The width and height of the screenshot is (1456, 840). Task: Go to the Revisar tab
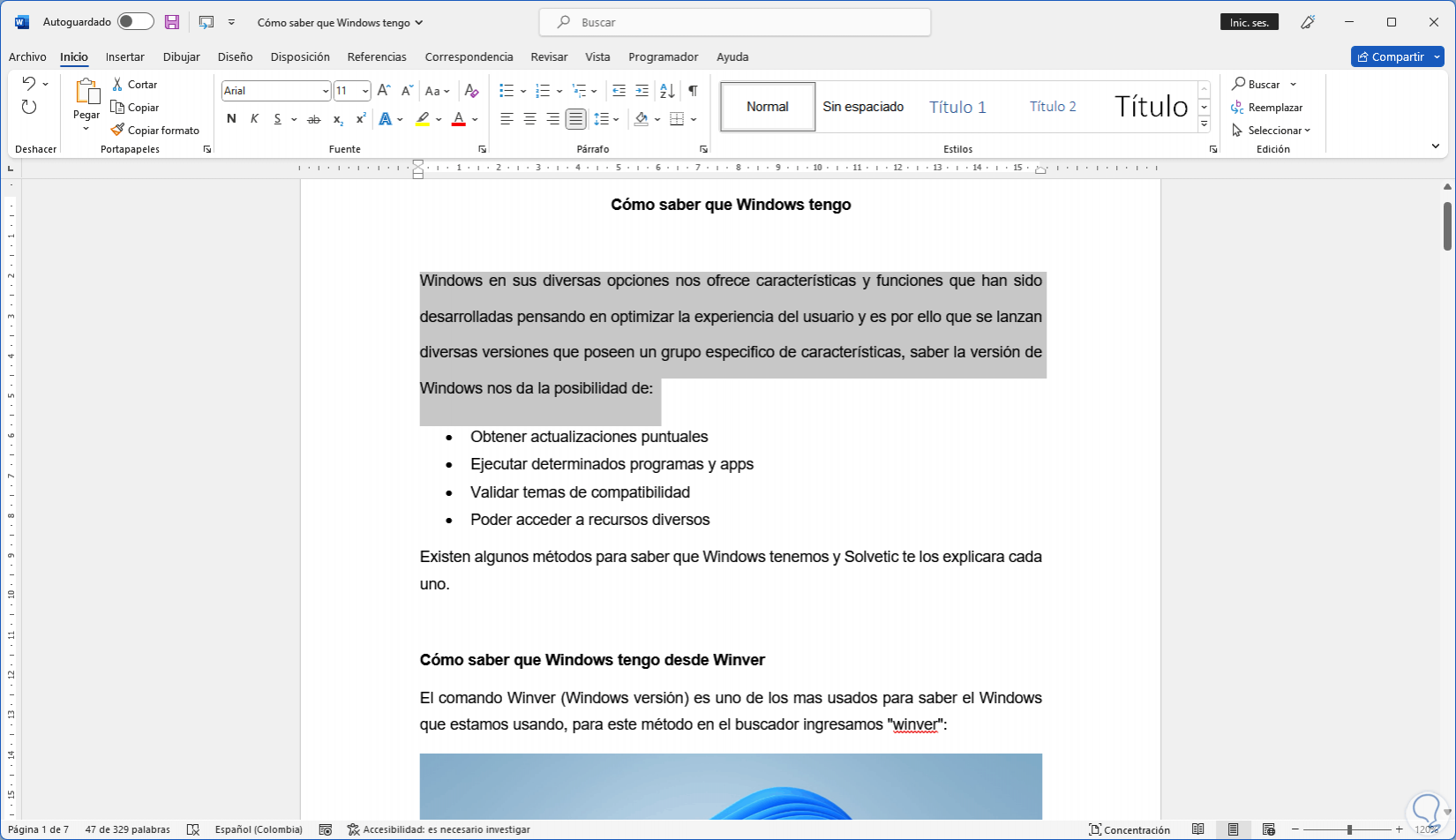[549, 56]
